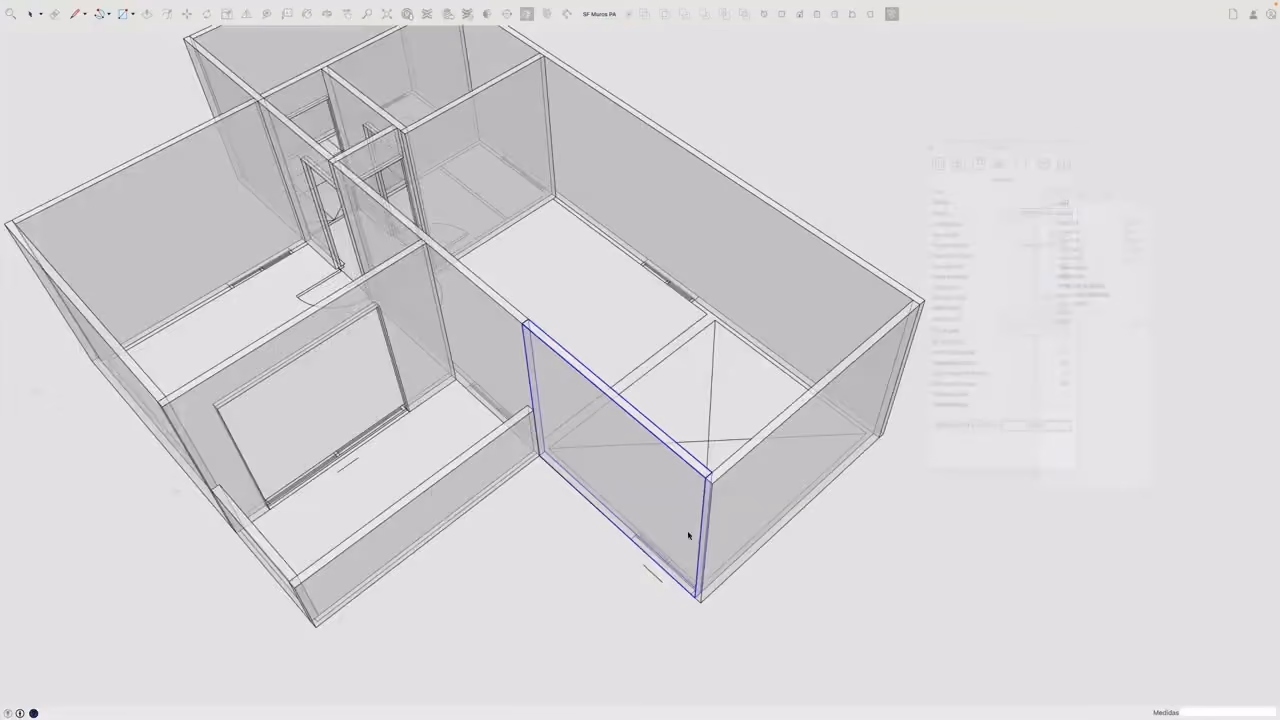This screenshot has width=1280, height=720.
Task: Pick the Text label tool
Action: click(287, 14)
